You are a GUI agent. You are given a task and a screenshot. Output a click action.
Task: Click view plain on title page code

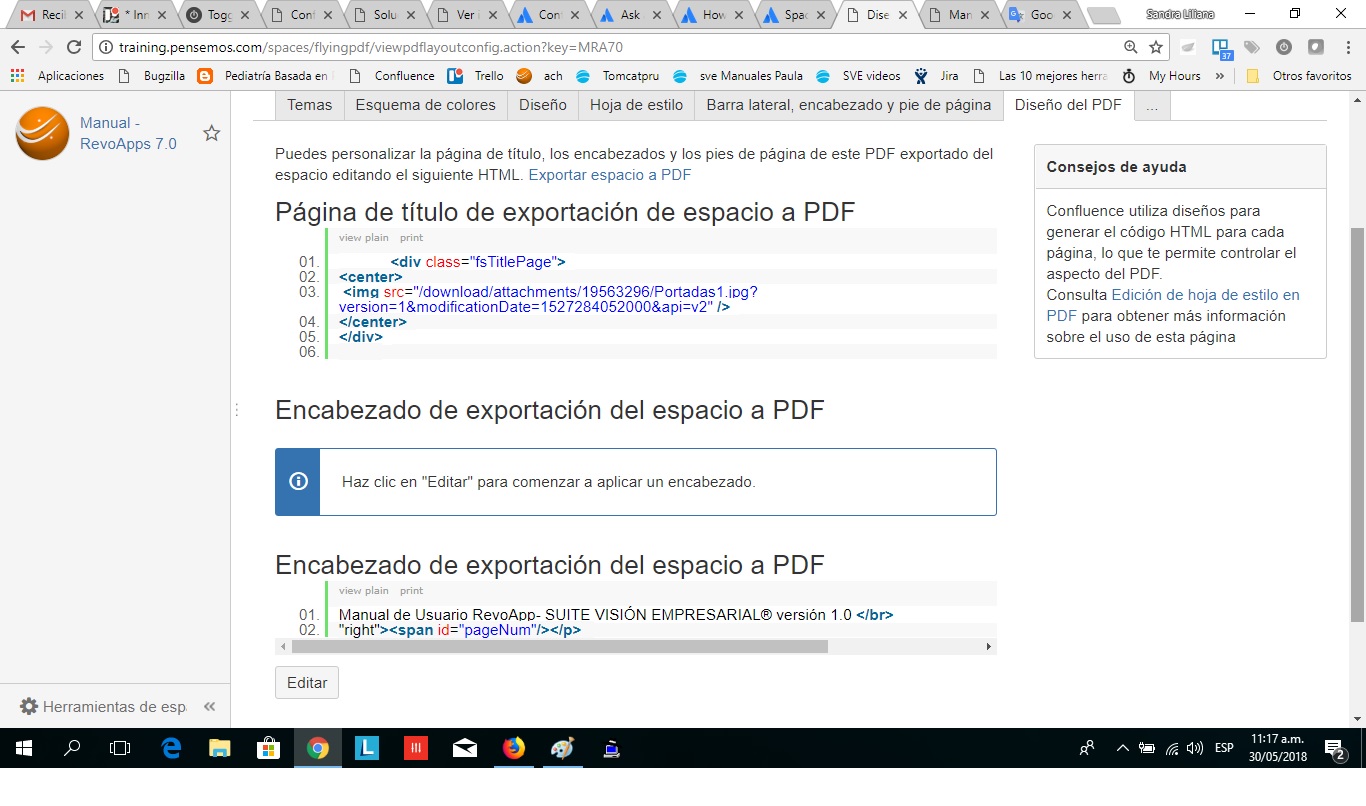tap(364, 238)
